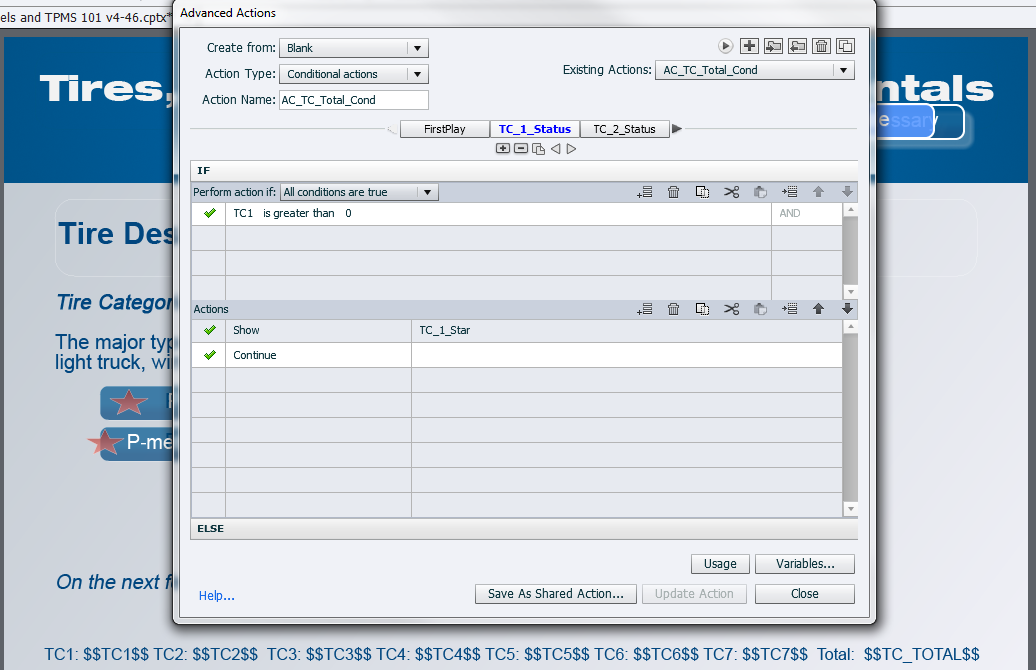Click the Variables... button

point(804,564)
